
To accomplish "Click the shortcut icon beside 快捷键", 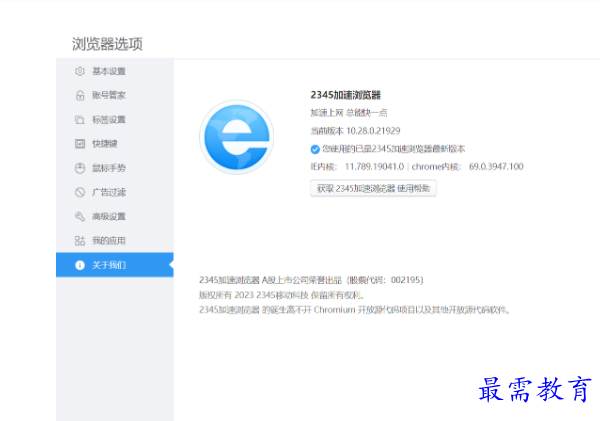I will click(80, 144).
